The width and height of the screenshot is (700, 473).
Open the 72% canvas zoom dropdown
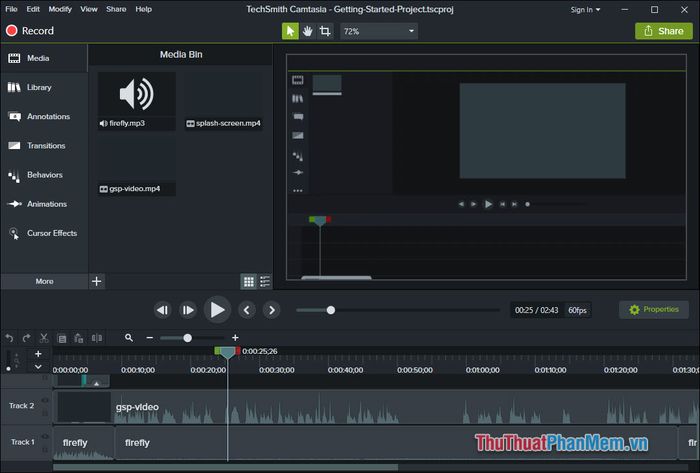(379, 31)
